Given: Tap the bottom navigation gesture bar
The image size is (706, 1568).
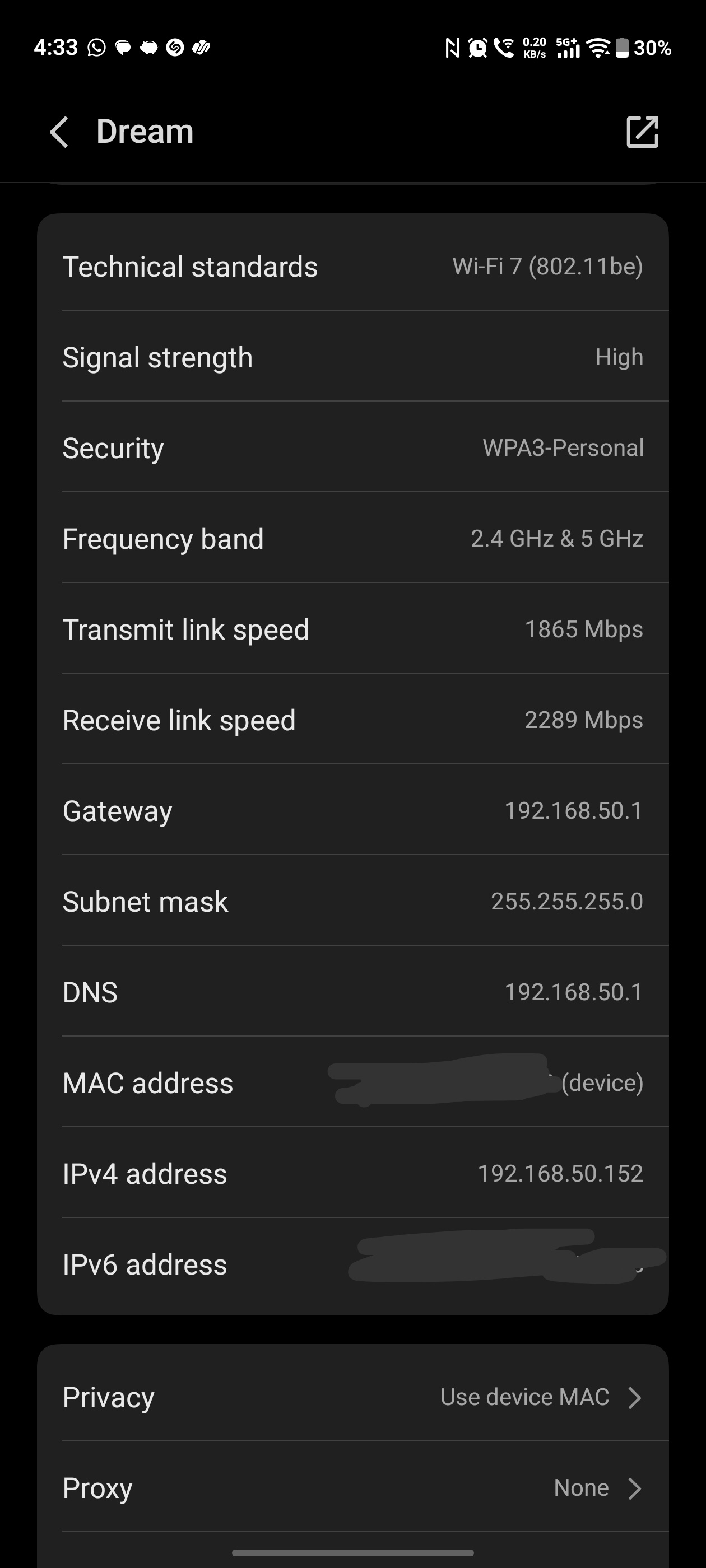Looking at the screenshot, I should coord(352,1553).
